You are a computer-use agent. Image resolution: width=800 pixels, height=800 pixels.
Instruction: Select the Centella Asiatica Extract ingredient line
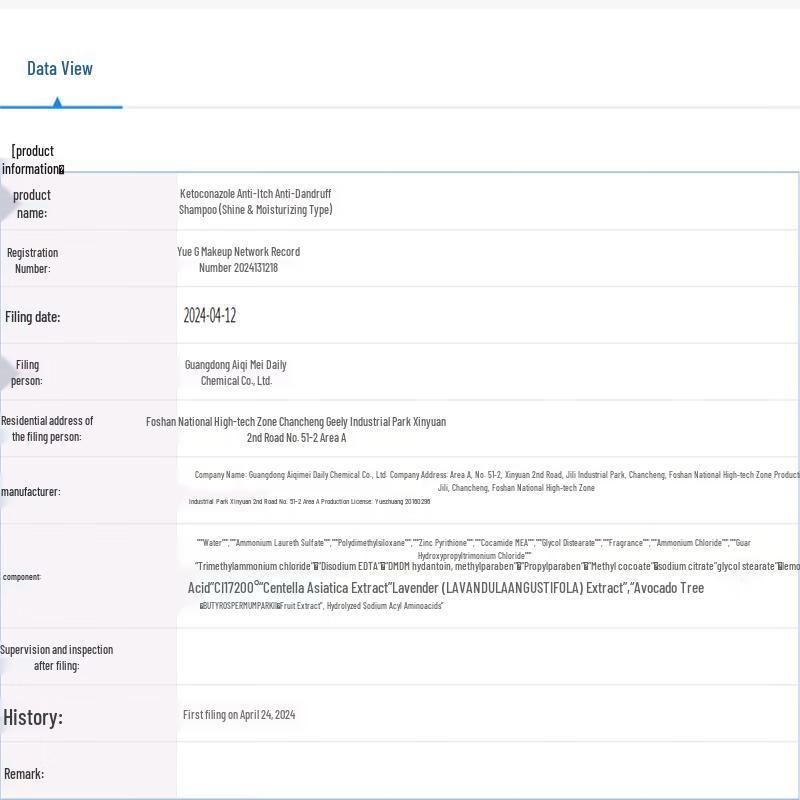445,588
